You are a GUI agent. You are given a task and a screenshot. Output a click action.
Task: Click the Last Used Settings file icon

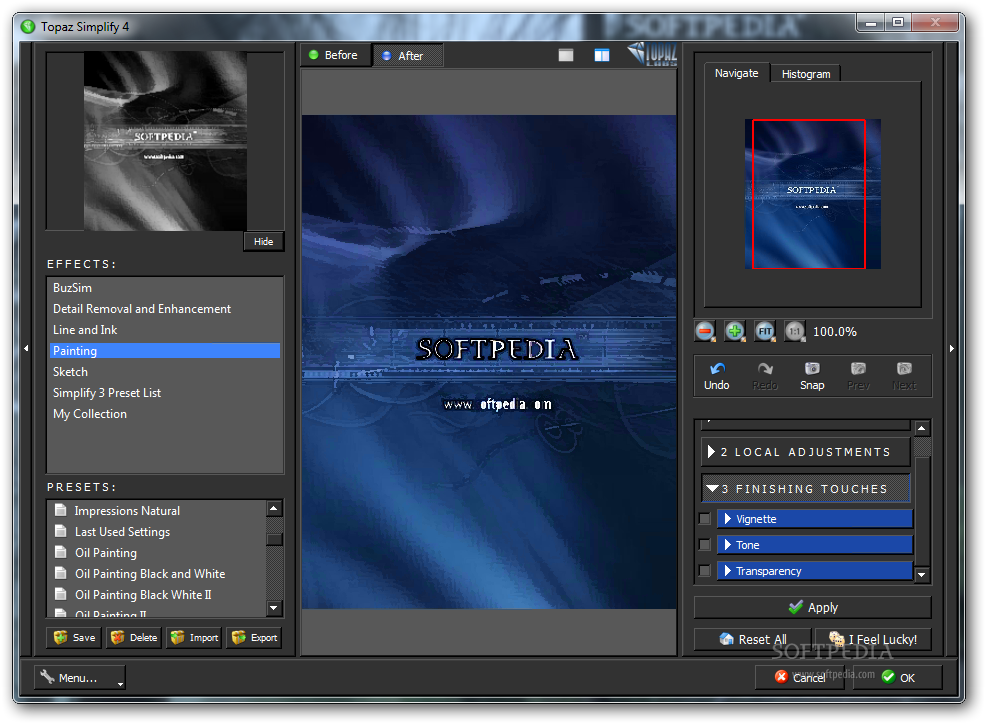tap(60, 531)
